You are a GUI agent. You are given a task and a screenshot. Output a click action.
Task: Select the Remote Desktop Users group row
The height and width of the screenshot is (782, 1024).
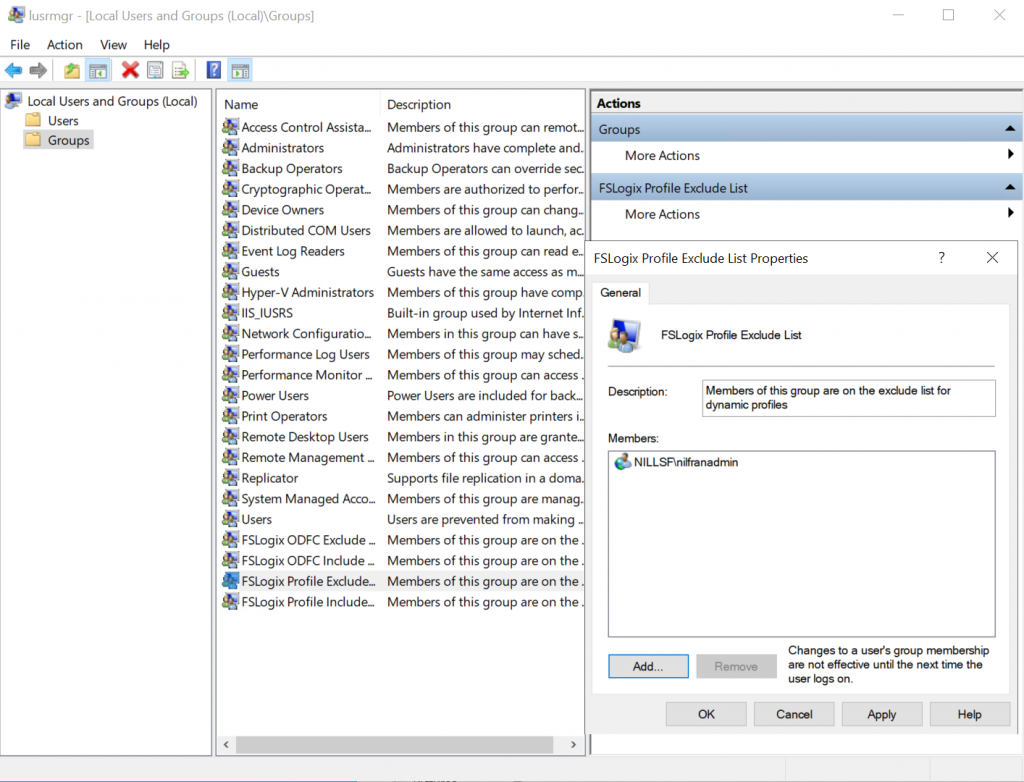click(x=402, y=437)
